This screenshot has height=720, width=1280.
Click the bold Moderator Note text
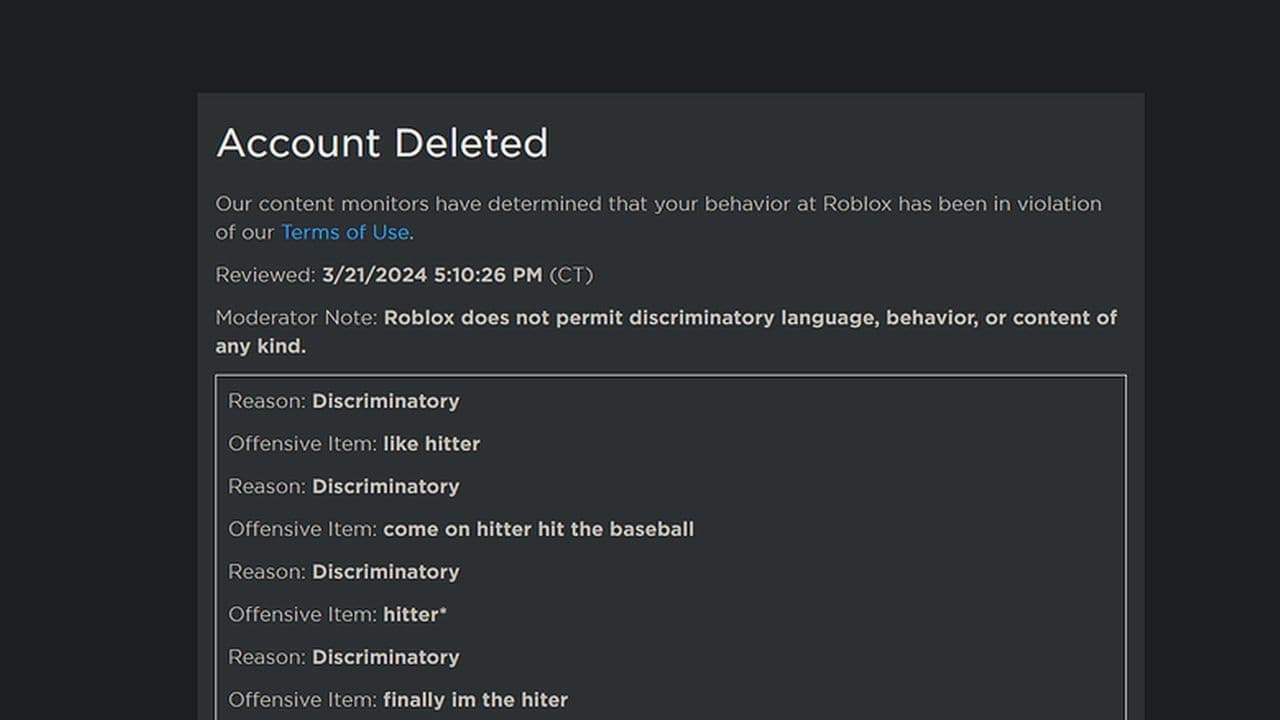point(750,318)
